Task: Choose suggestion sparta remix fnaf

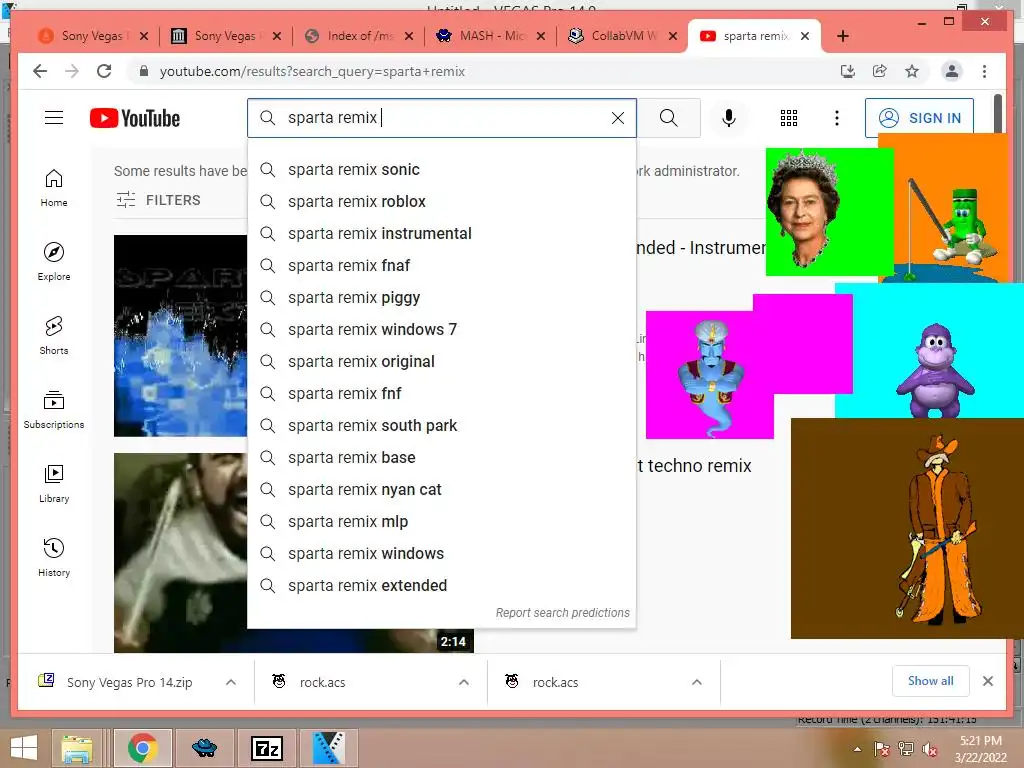Action: point(441,266)
